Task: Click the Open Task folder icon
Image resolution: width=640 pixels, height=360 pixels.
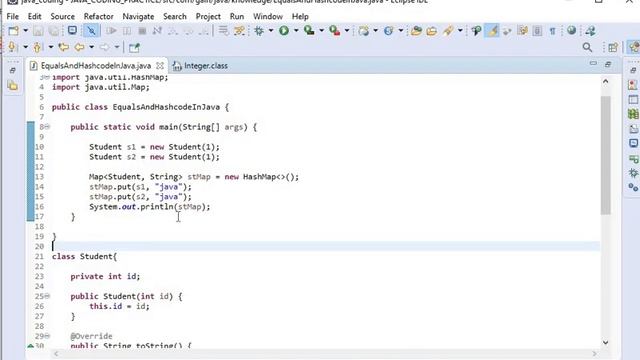Action: click(x=432, y=31)
